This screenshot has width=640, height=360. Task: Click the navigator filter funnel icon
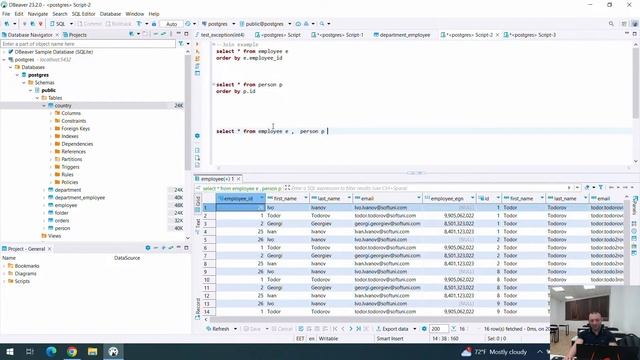[181, 43]
